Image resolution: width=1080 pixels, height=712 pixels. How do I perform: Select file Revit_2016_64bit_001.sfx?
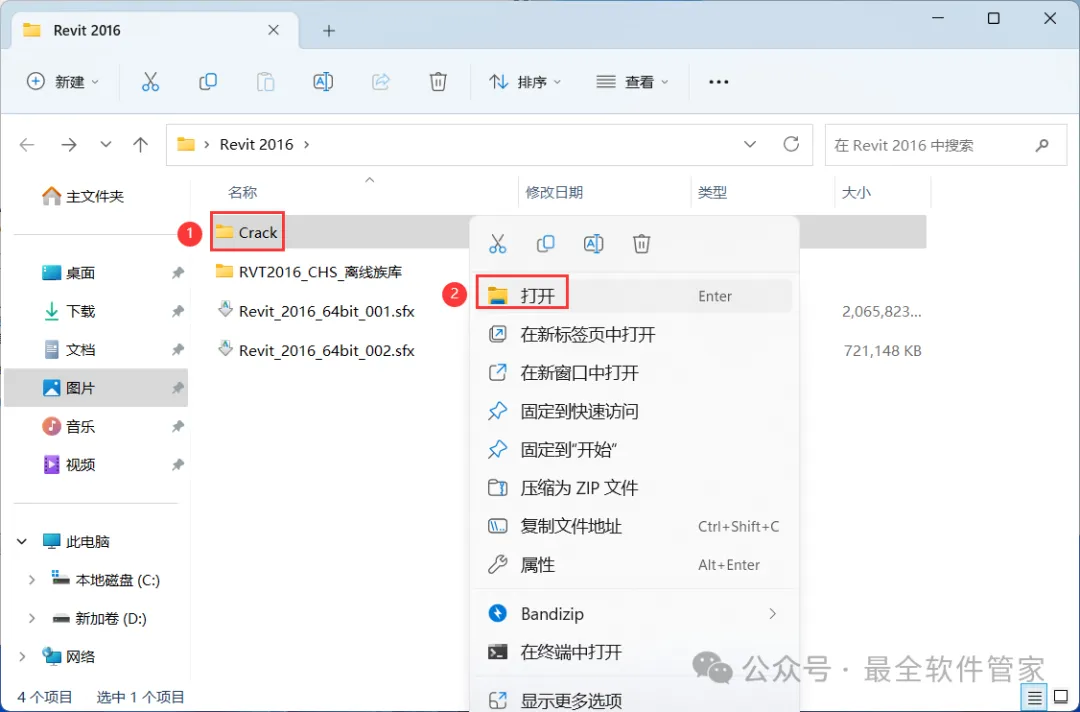coord(315,311)
